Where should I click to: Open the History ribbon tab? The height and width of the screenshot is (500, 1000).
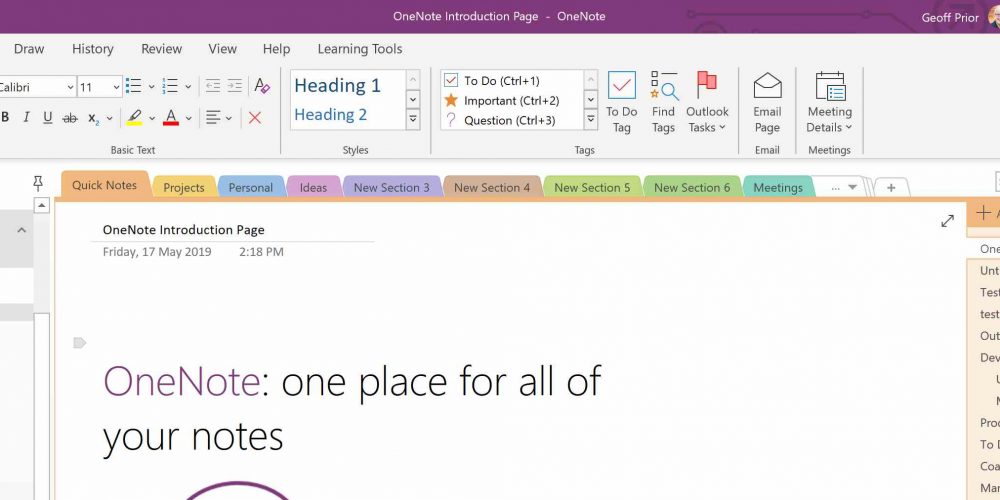tap(92, 49)
